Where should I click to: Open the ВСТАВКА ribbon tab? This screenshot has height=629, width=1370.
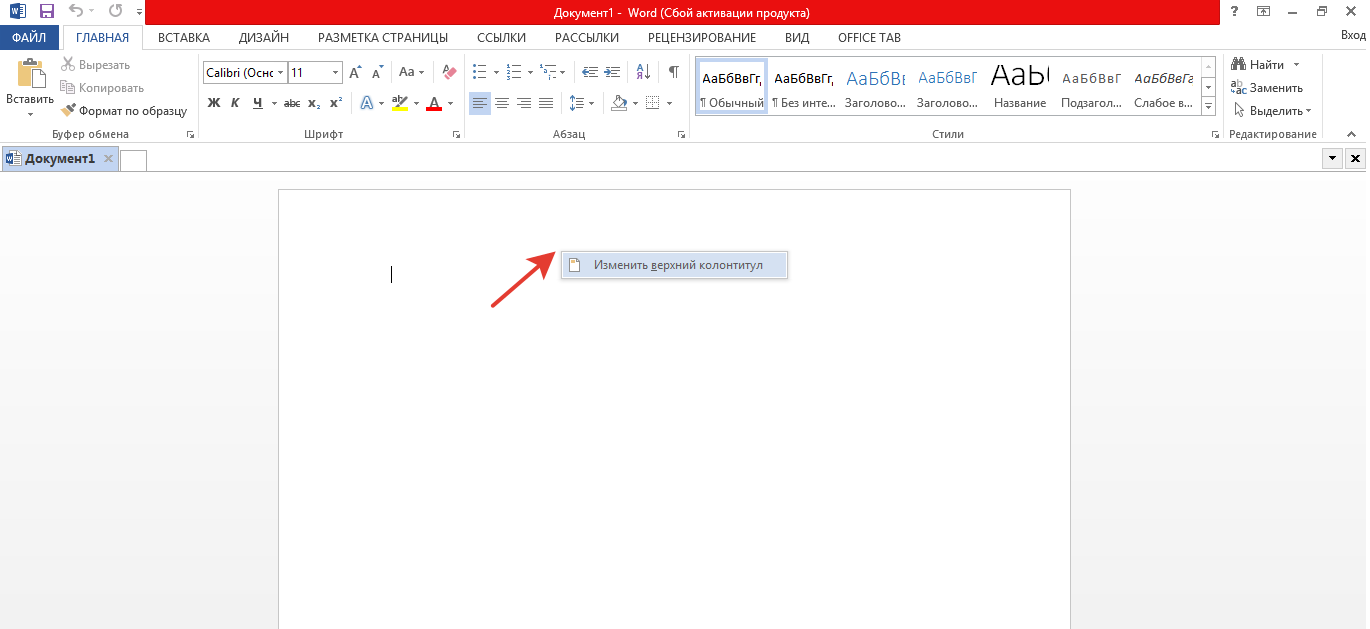pos(184,38)
